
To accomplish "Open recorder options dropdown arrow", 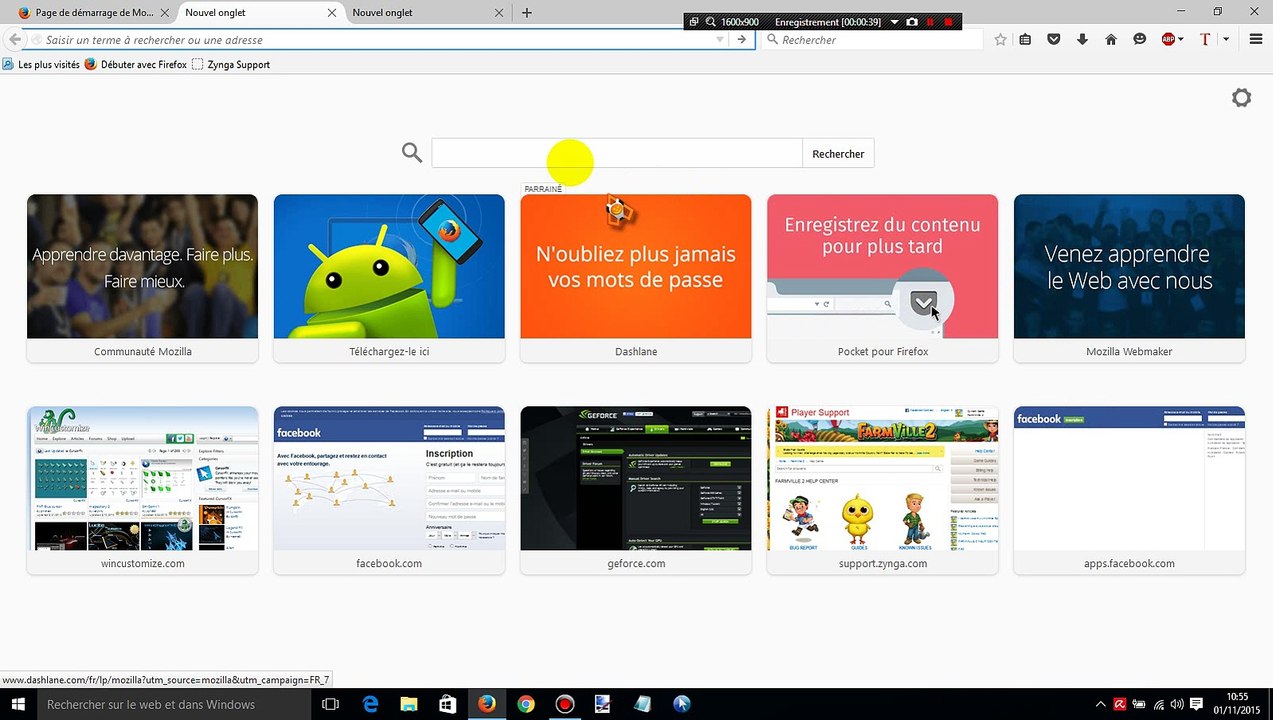I will pos(894,22).
